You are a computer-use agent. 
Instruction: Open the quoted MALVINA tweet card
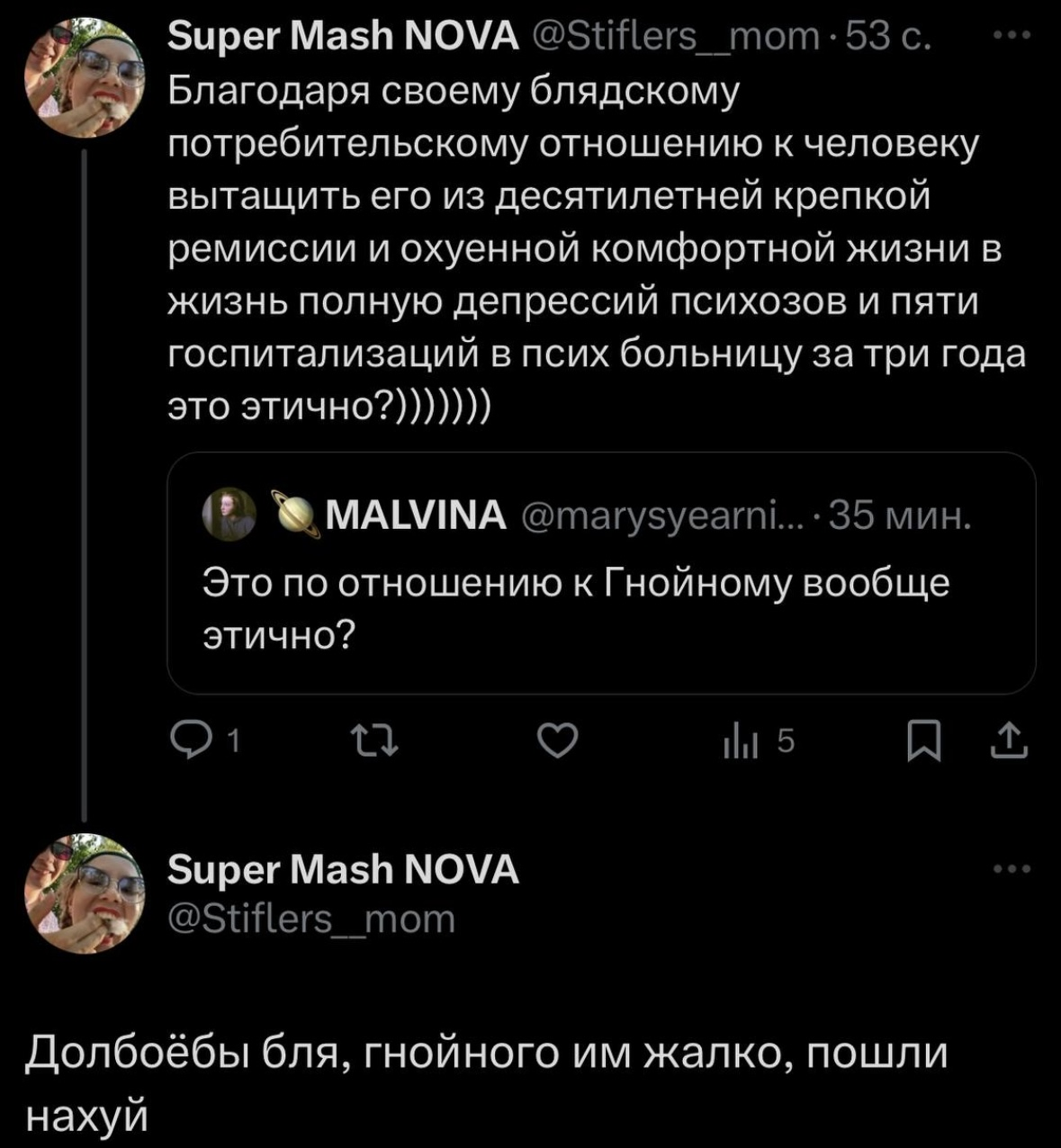click(601, 573)
